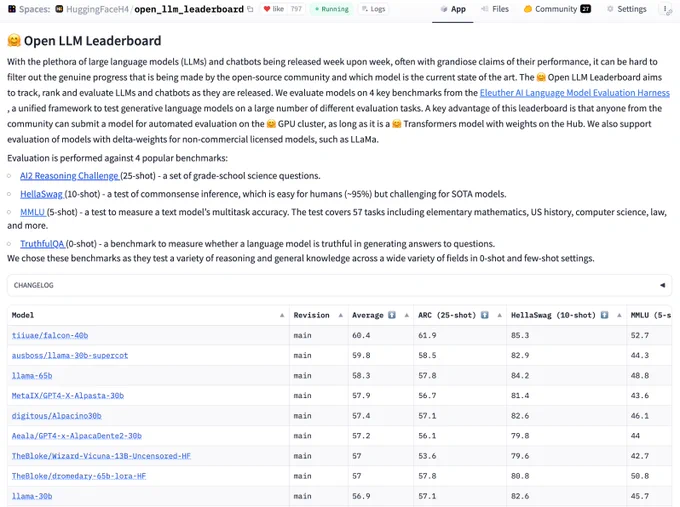Open the Logs button
Viewport: 680px width, 507px height.
[x=373, y=9]
